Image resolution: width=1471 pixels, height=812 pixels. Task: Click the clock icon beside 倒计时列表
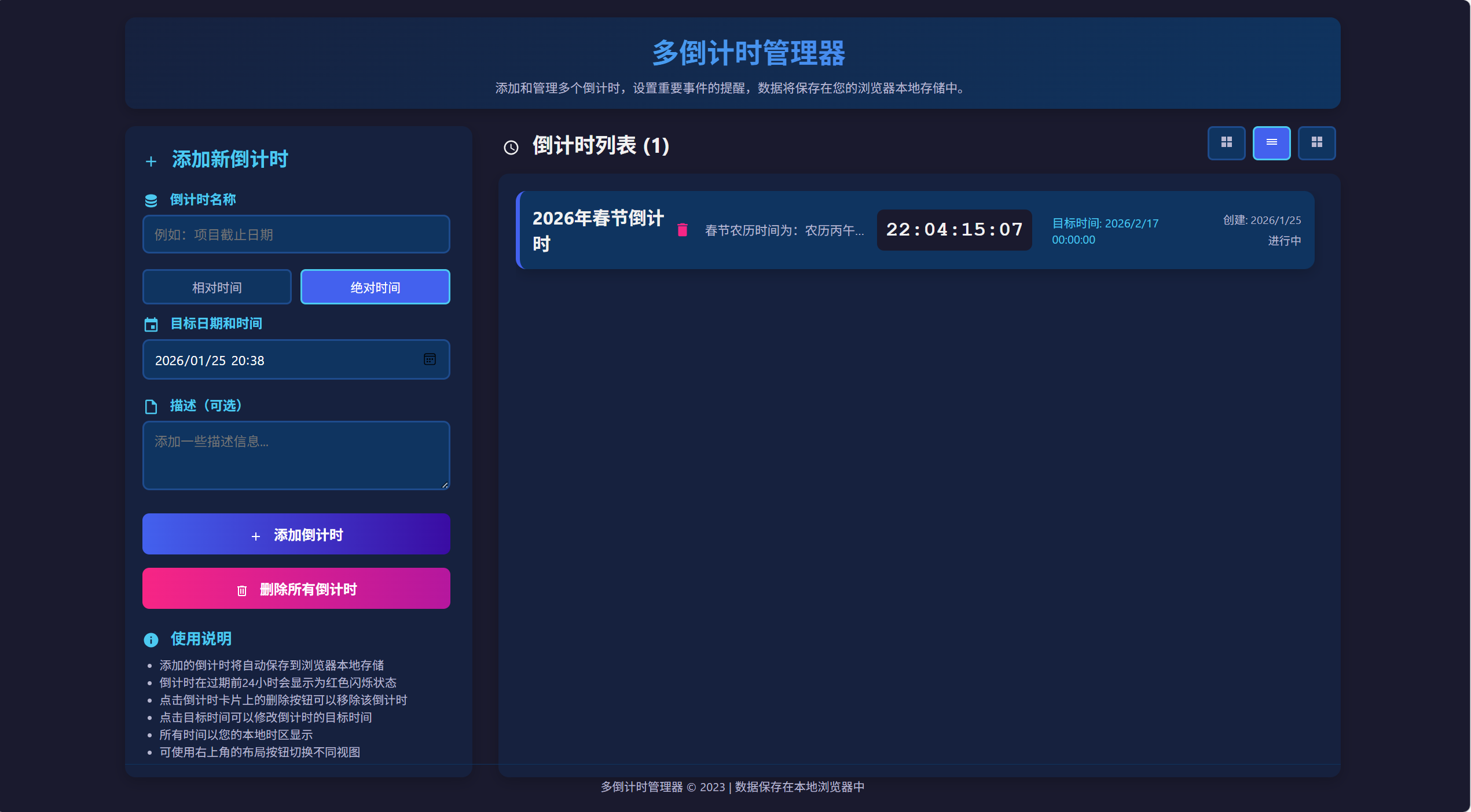(x=511, y=148)
